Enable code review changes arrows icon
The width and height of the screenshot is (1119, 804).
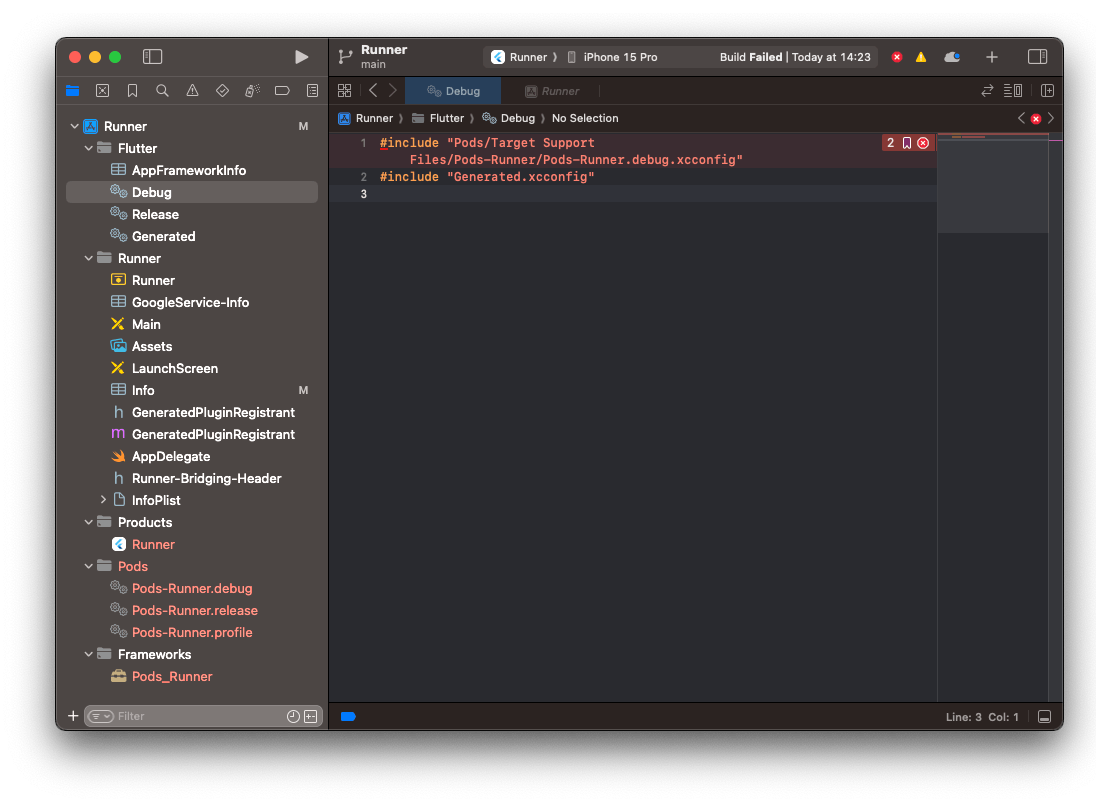pos(987,91)
